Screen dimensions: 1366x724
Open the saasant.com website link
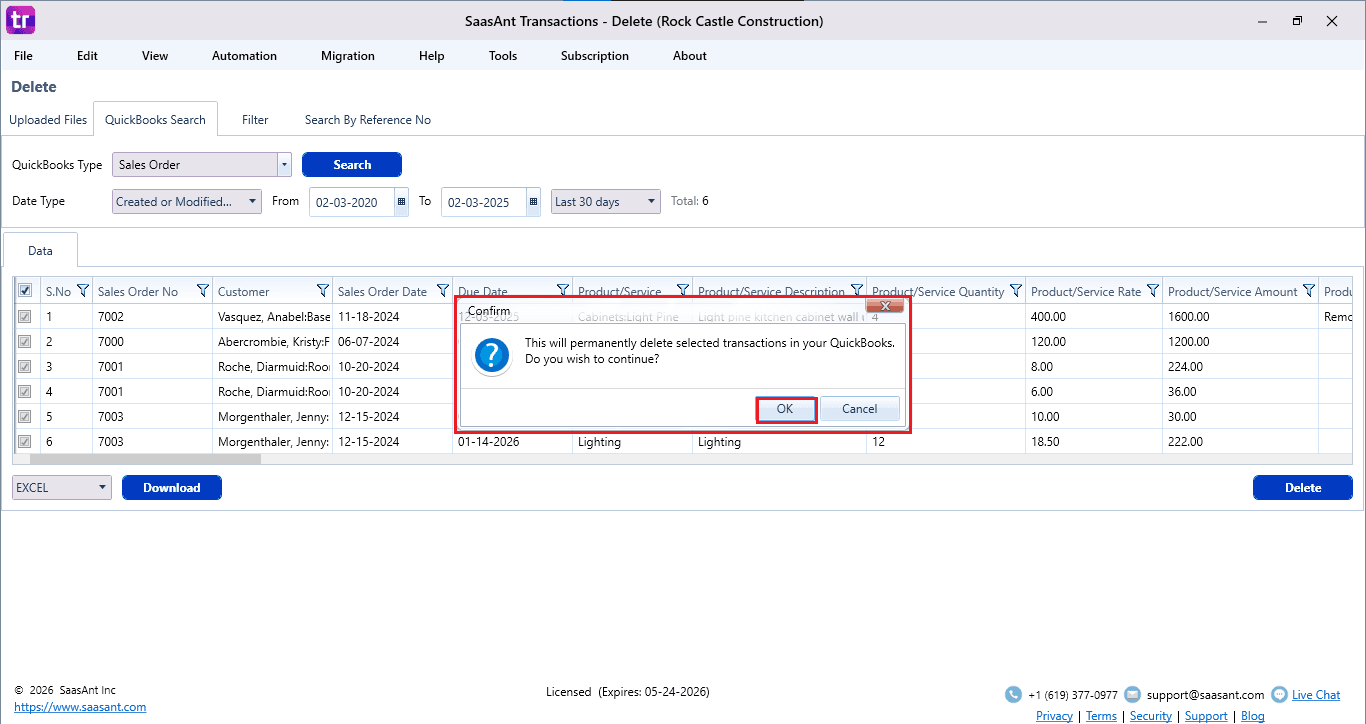(x=80, y=707)
